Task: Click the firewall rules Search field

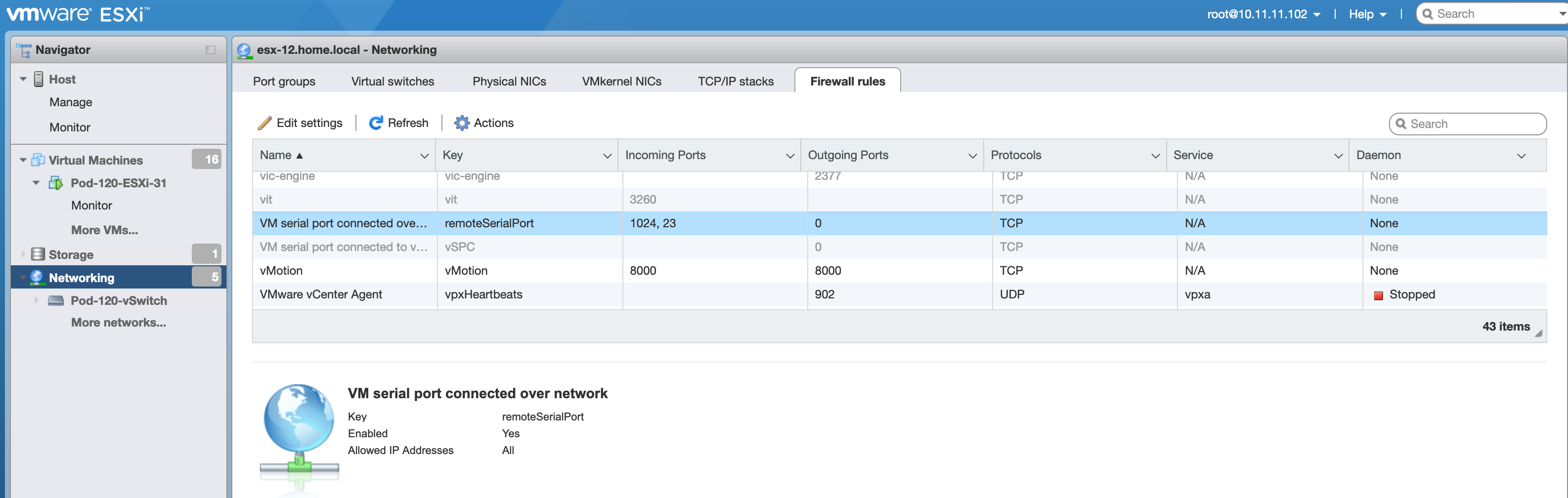Action: (x=1474, y=124)
